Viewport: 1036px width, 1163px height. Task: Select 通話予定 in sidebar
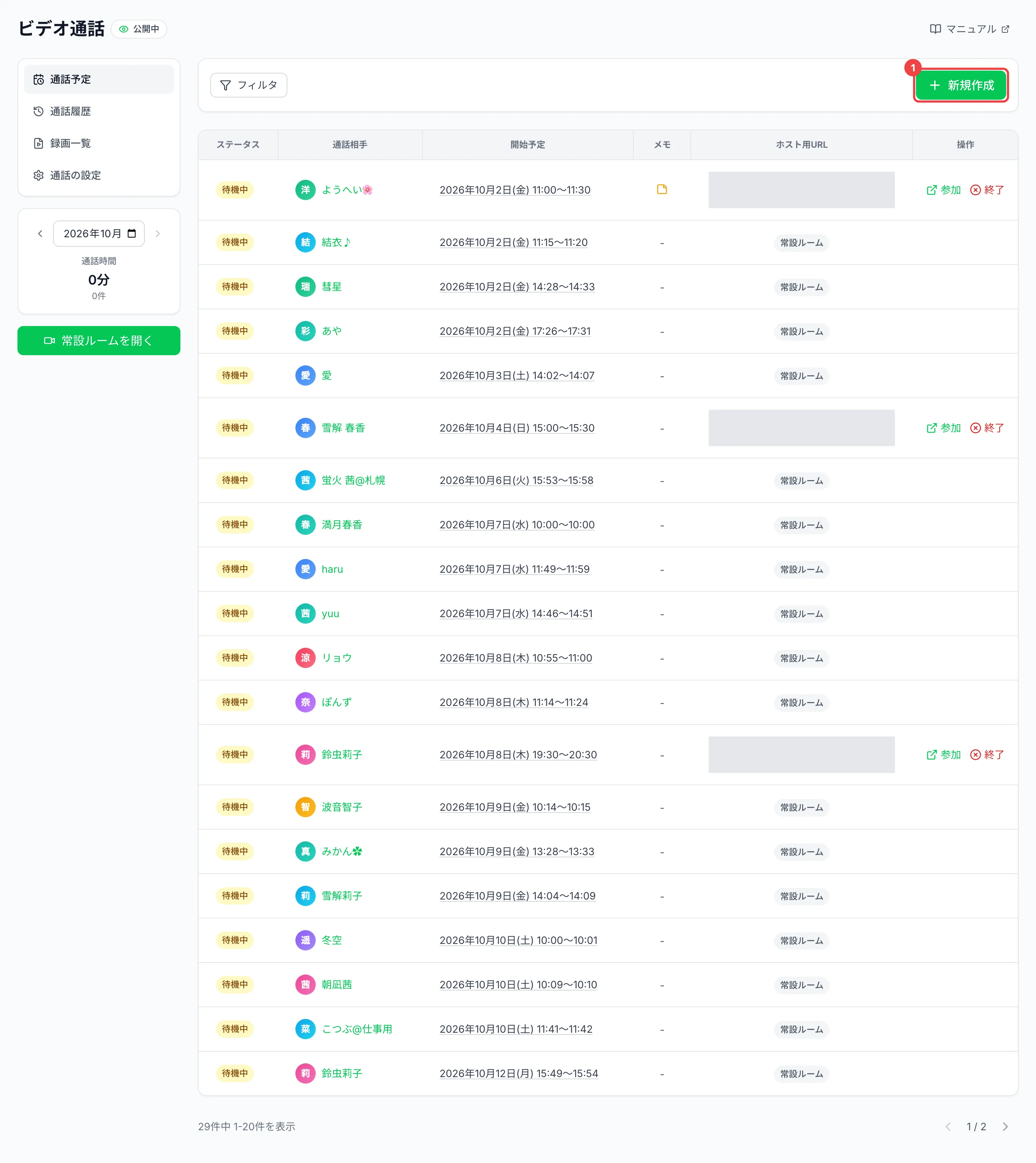[99, 79]
